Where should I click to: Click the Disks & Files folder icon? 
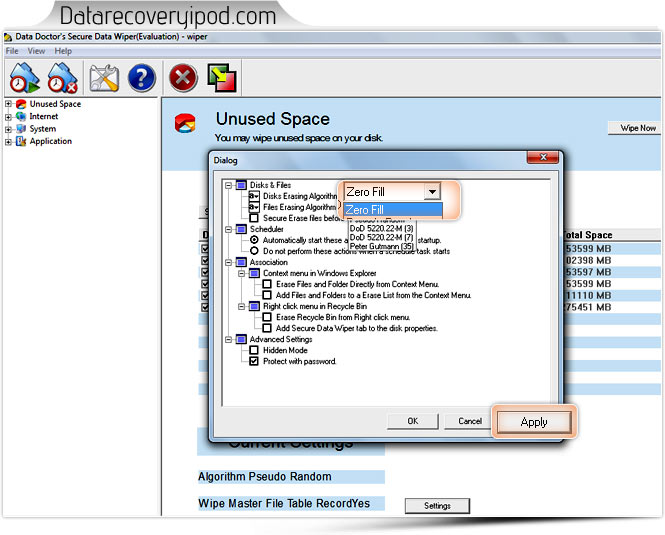[241, 185]
